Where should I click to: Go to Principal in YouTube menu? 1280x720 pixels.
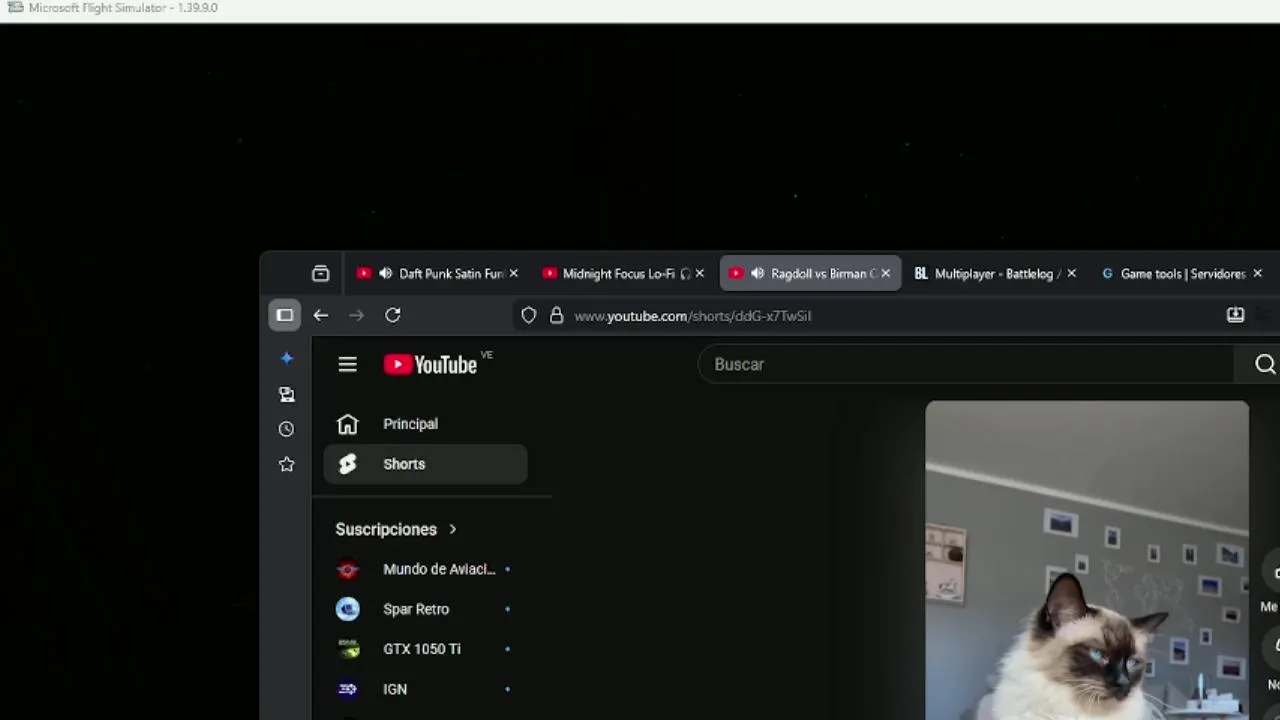pos(425,424)
